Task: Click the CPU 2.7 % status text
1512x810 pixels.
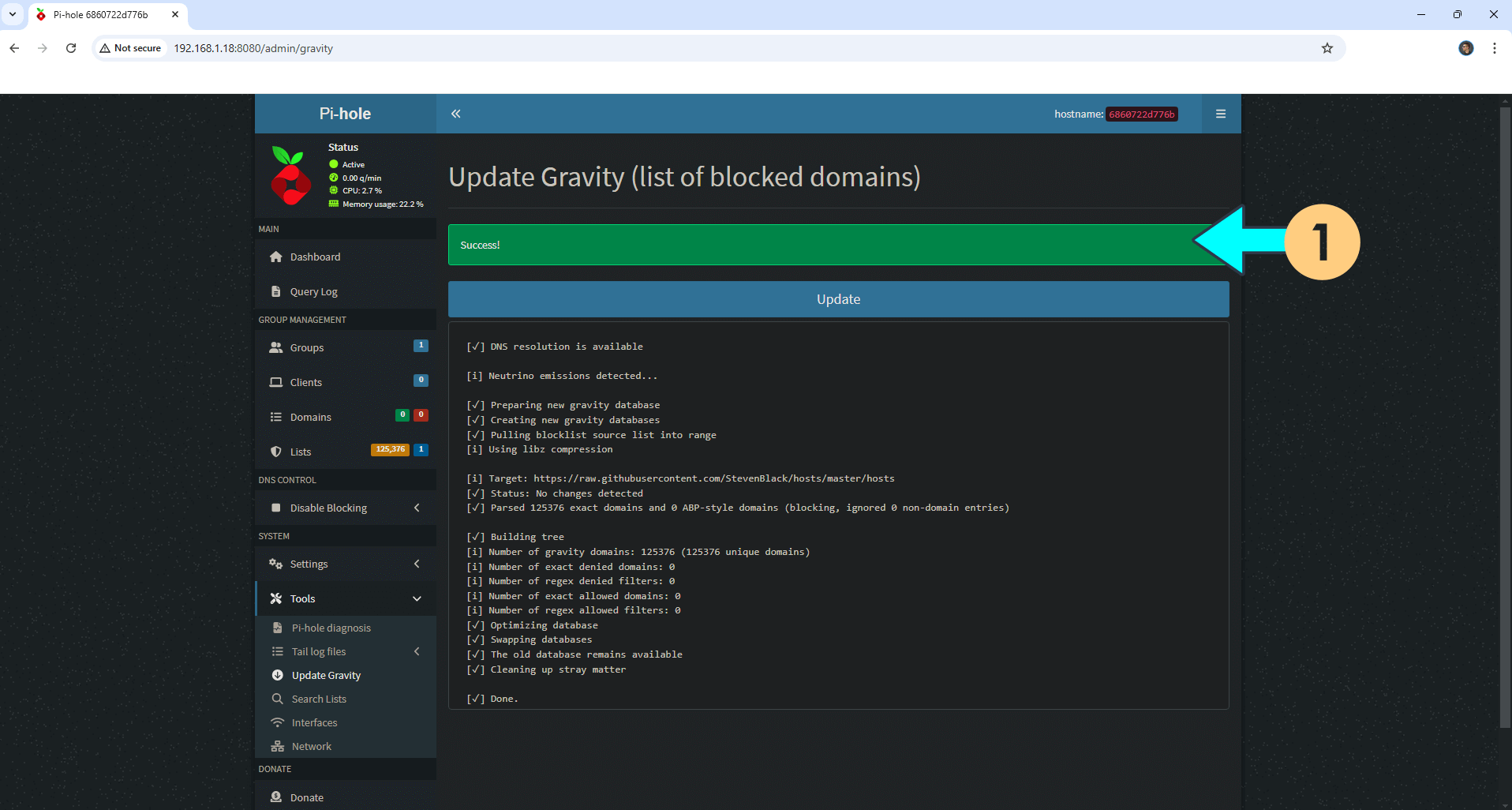Action: pos(362,190)
